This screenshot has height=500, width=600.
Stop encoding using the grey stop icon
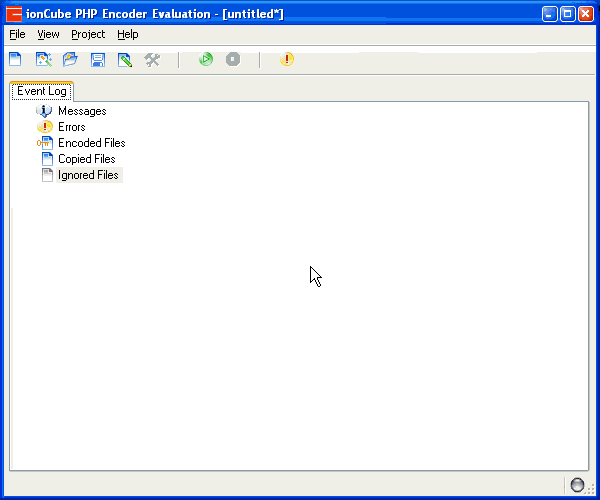[233, 59]
